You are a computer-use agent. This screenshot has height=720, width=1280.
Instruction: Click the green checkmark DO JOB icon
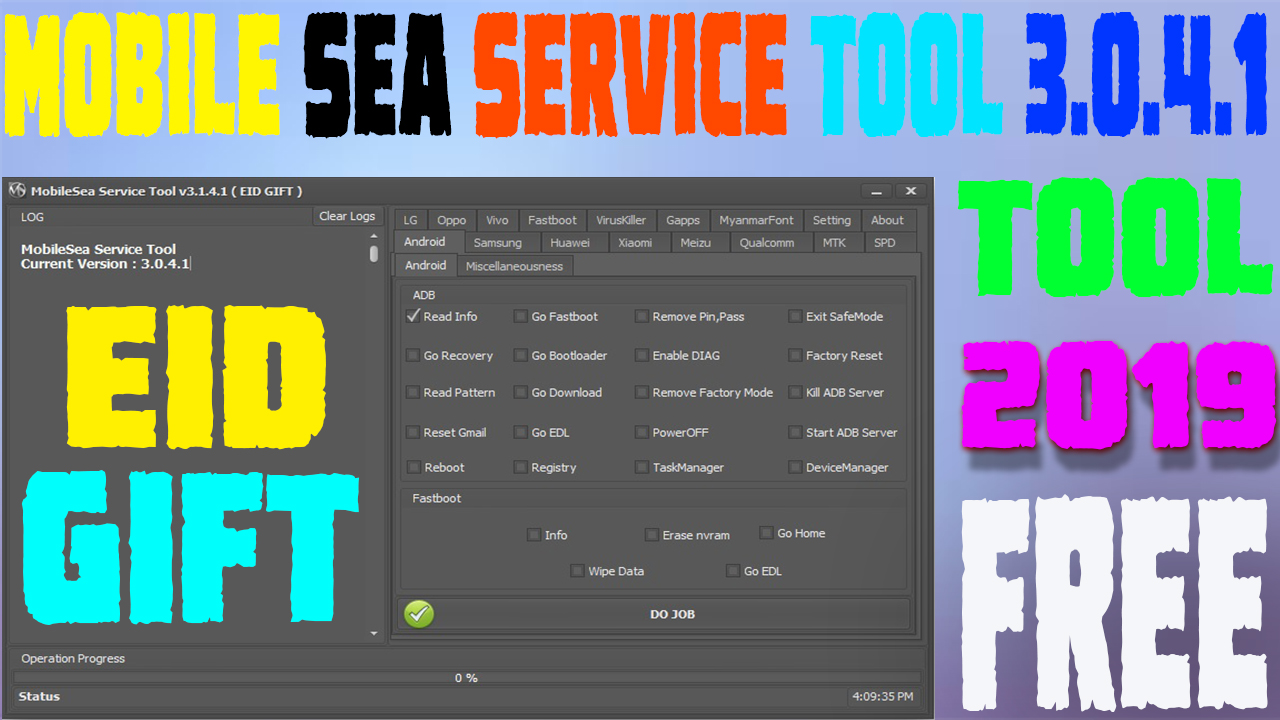point(420,614)
